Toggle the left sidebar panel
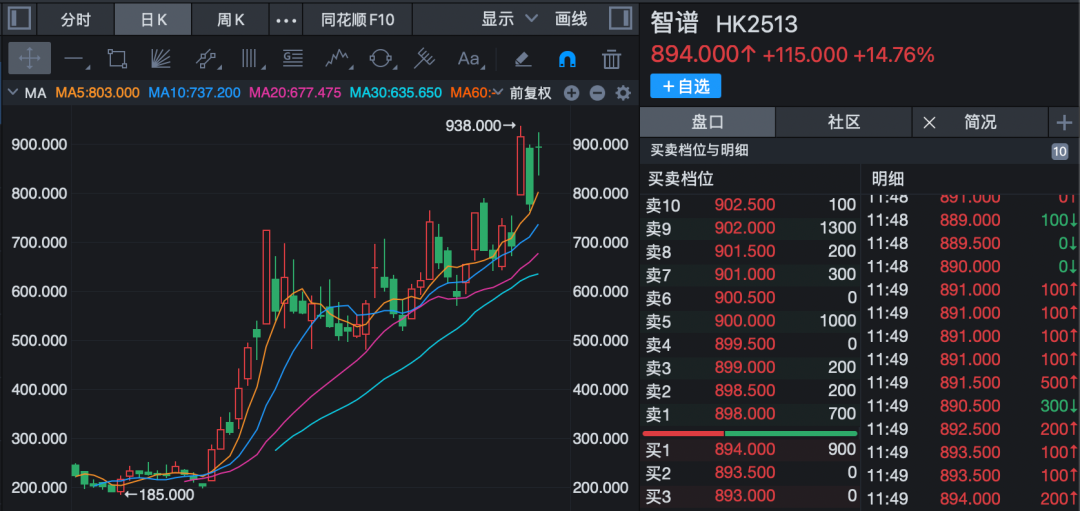This screenshot has height=511, width=1080. click(x=19, y=19)
